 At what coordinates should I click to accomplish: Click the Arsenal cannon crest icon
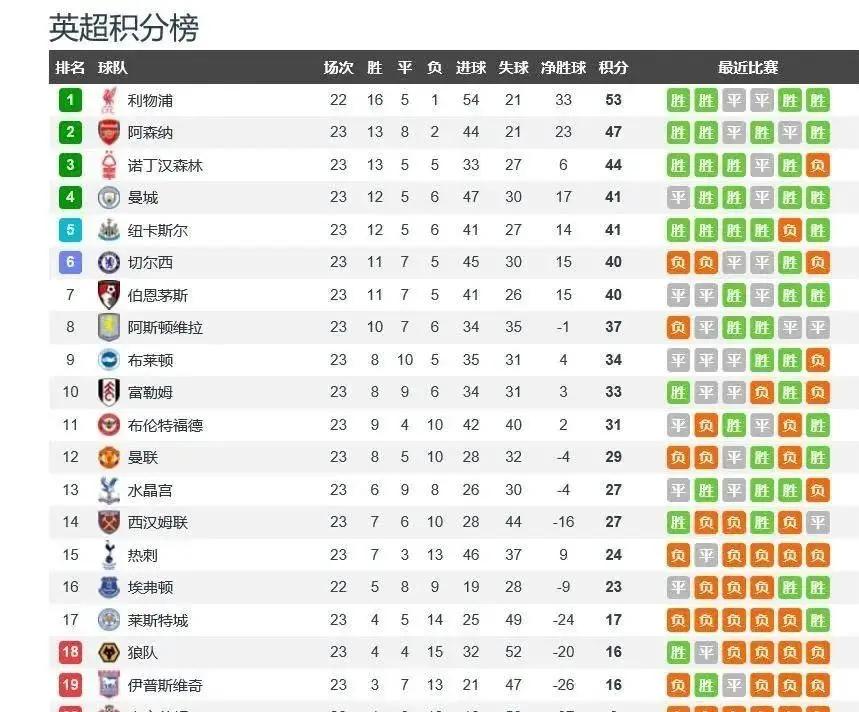pyautogui.click(x=108, y=132)
